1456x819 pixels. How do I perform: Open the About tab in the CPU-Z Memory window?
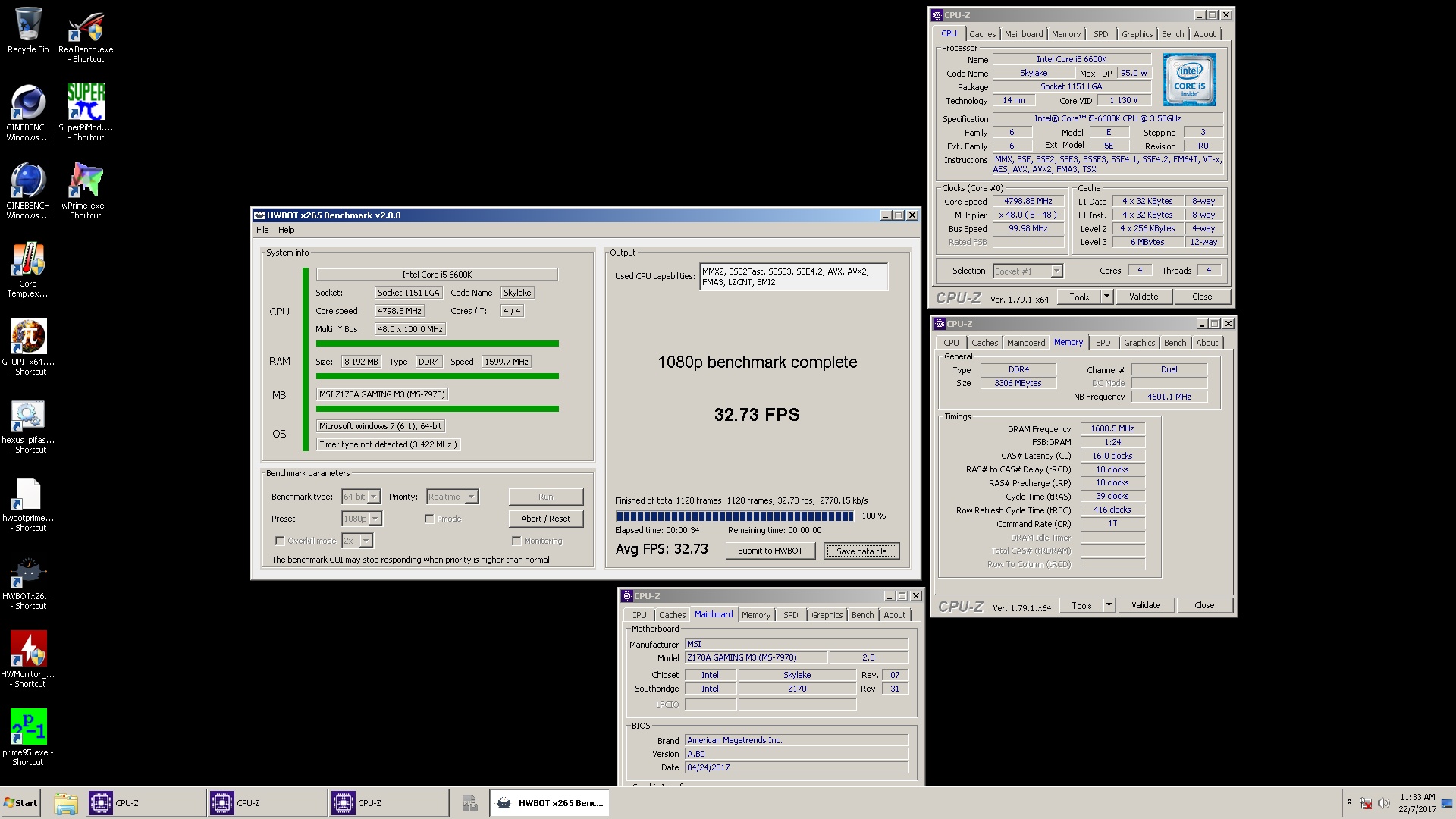1207,343
